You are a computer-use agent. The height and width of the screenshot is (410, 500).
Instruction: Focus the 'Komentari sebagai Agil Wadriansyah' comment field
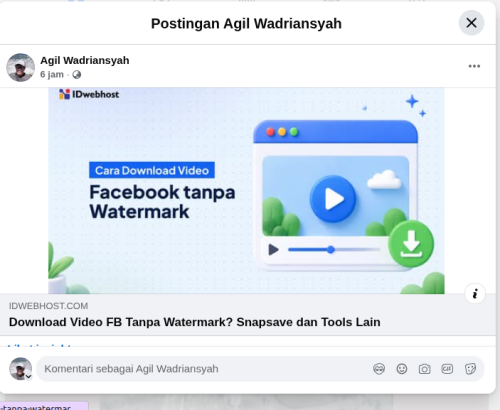point(203,369)
